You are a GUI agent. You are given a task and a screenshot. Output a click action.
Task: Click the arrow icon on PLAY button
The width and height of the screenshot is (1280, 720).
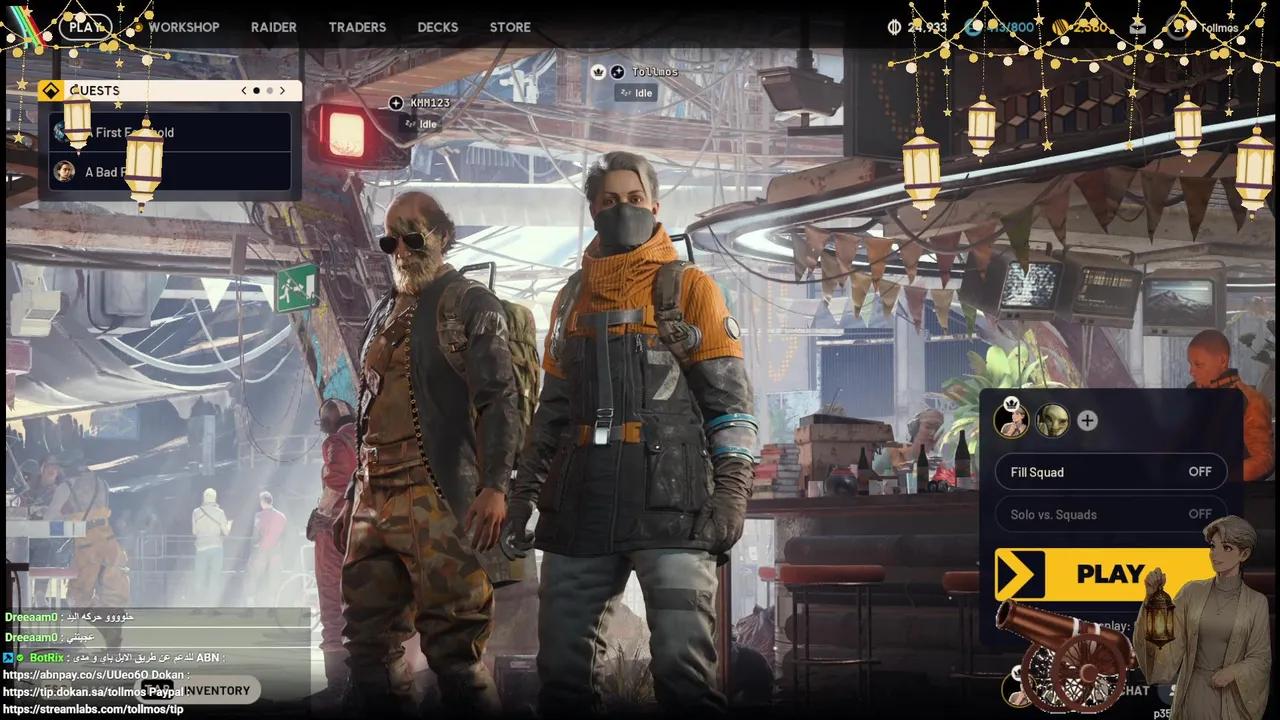tap(1019, 575)
